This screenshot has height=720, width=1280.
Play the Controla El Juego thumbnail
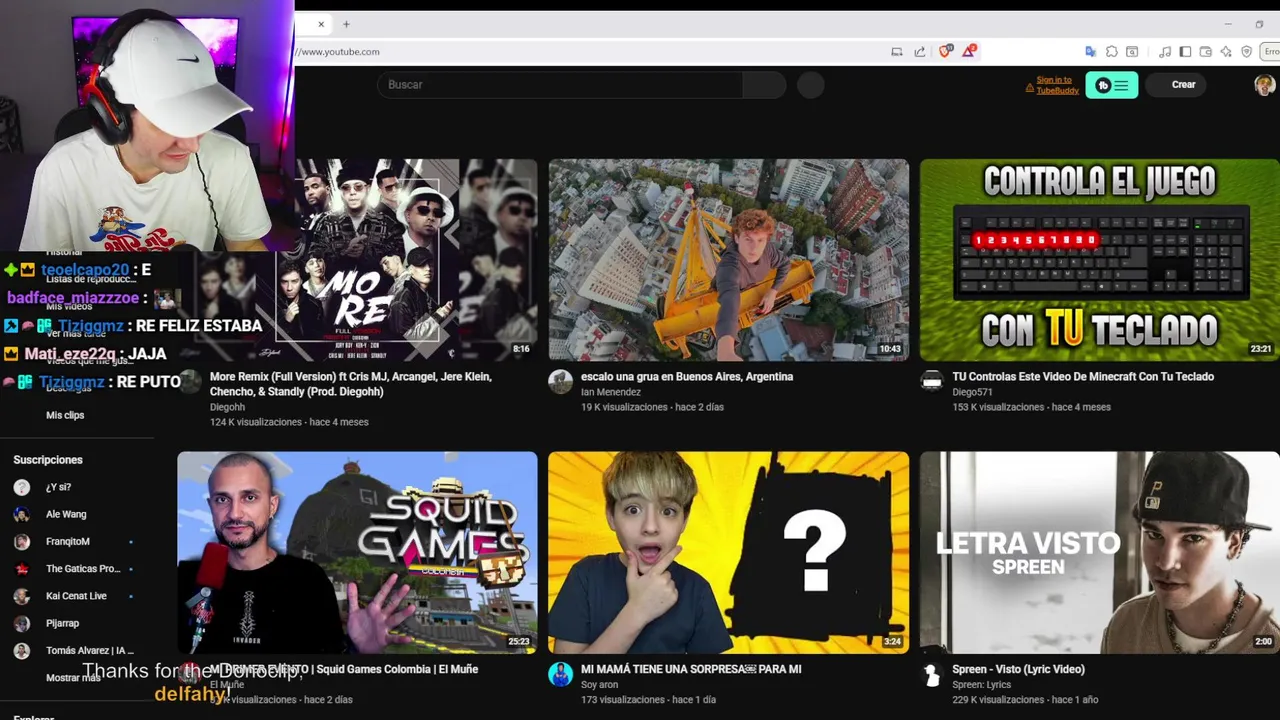click(x=1099, y=260)
